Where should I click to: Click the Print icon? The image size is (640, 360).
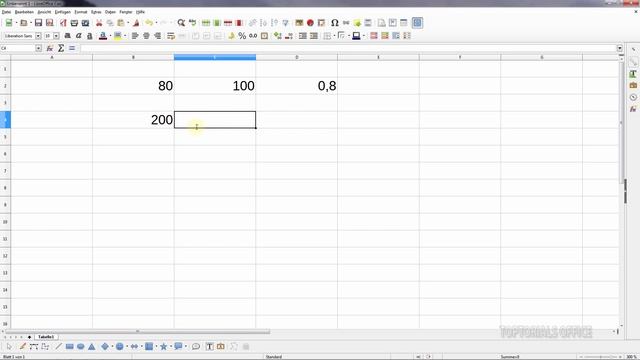(x=74, y=23)
